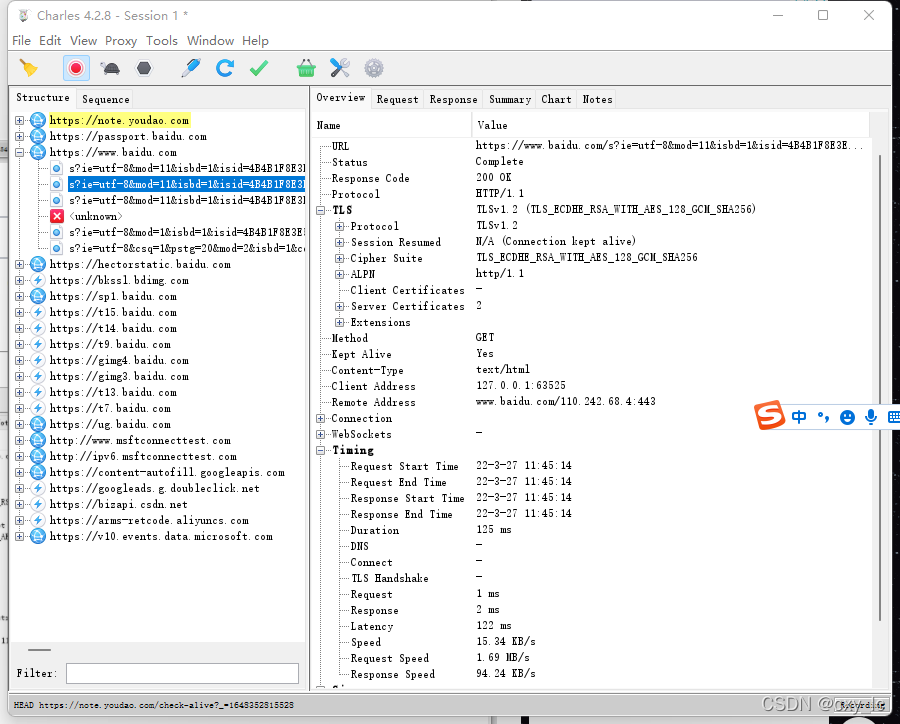Image resolution: width=900 pixels, height=724 pixels.
Task: Click the lightning icon for arms-retcode.aliyuncs.com
Action: tap(38, 521)
